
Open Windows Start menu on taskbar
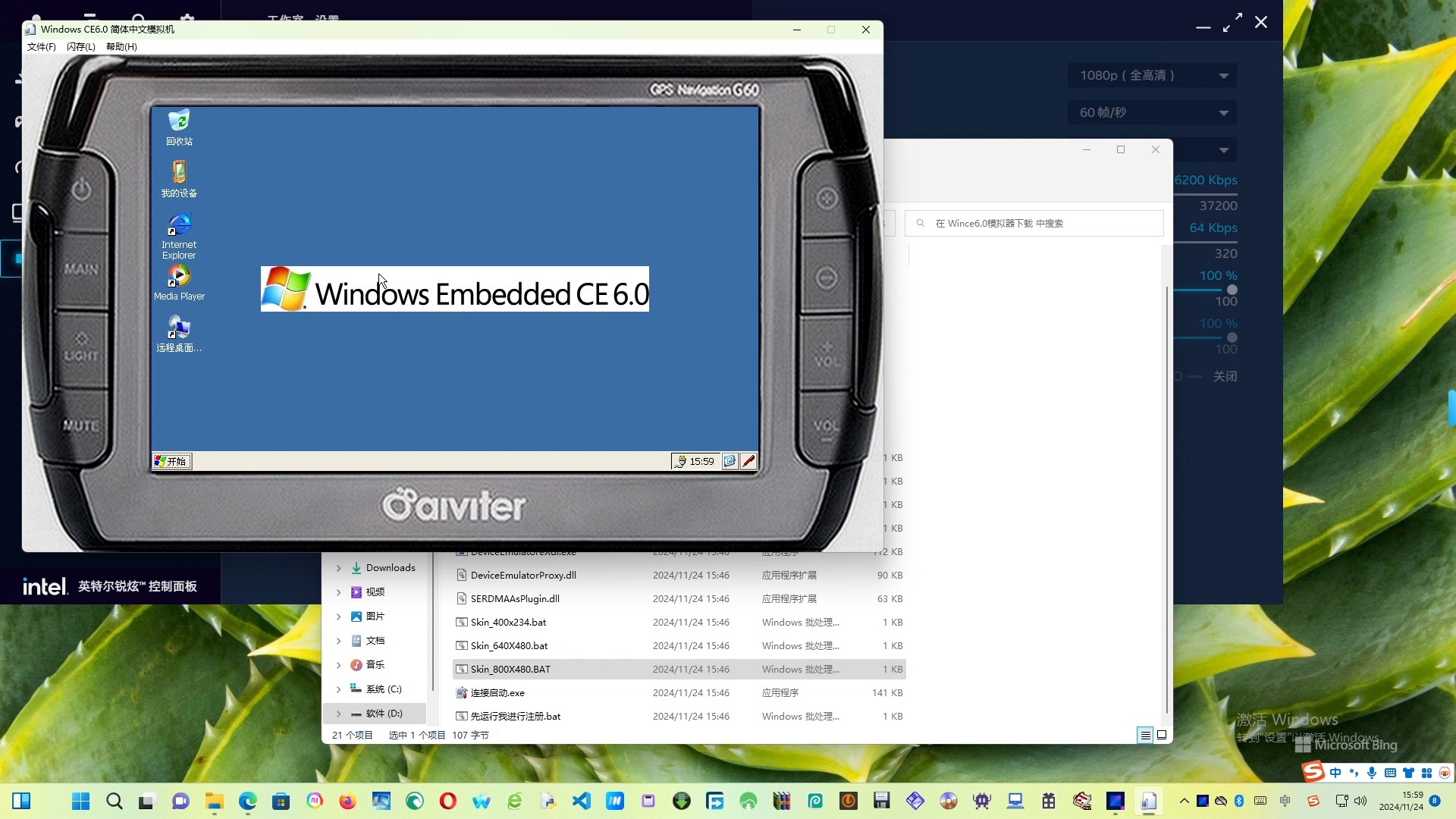[80, 801]
